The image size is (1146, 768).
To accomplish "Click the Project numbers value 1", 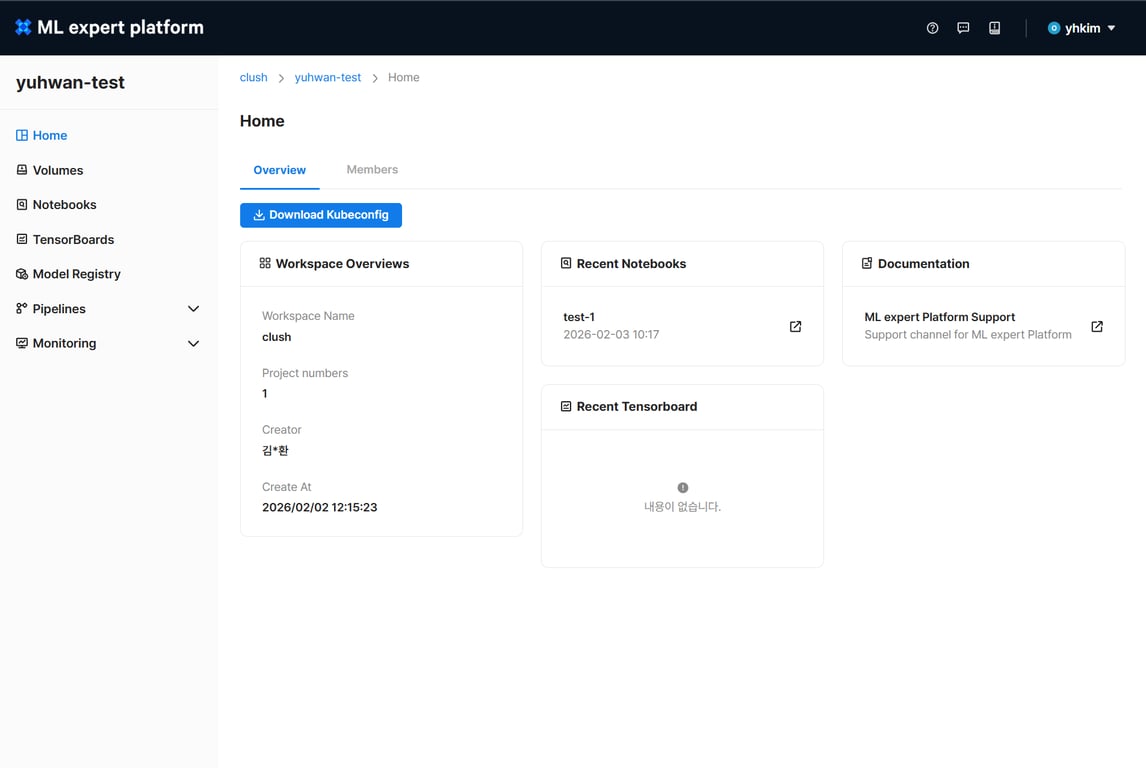I will 265,394.
